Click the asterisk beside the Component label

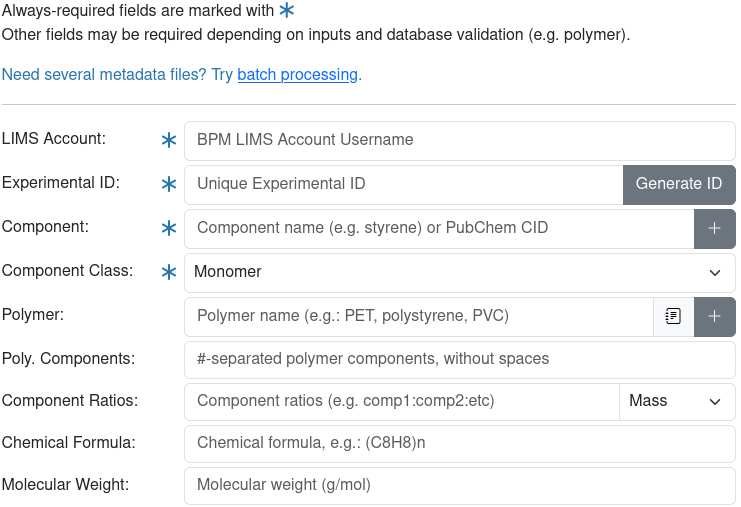click(x=169, y=229)
